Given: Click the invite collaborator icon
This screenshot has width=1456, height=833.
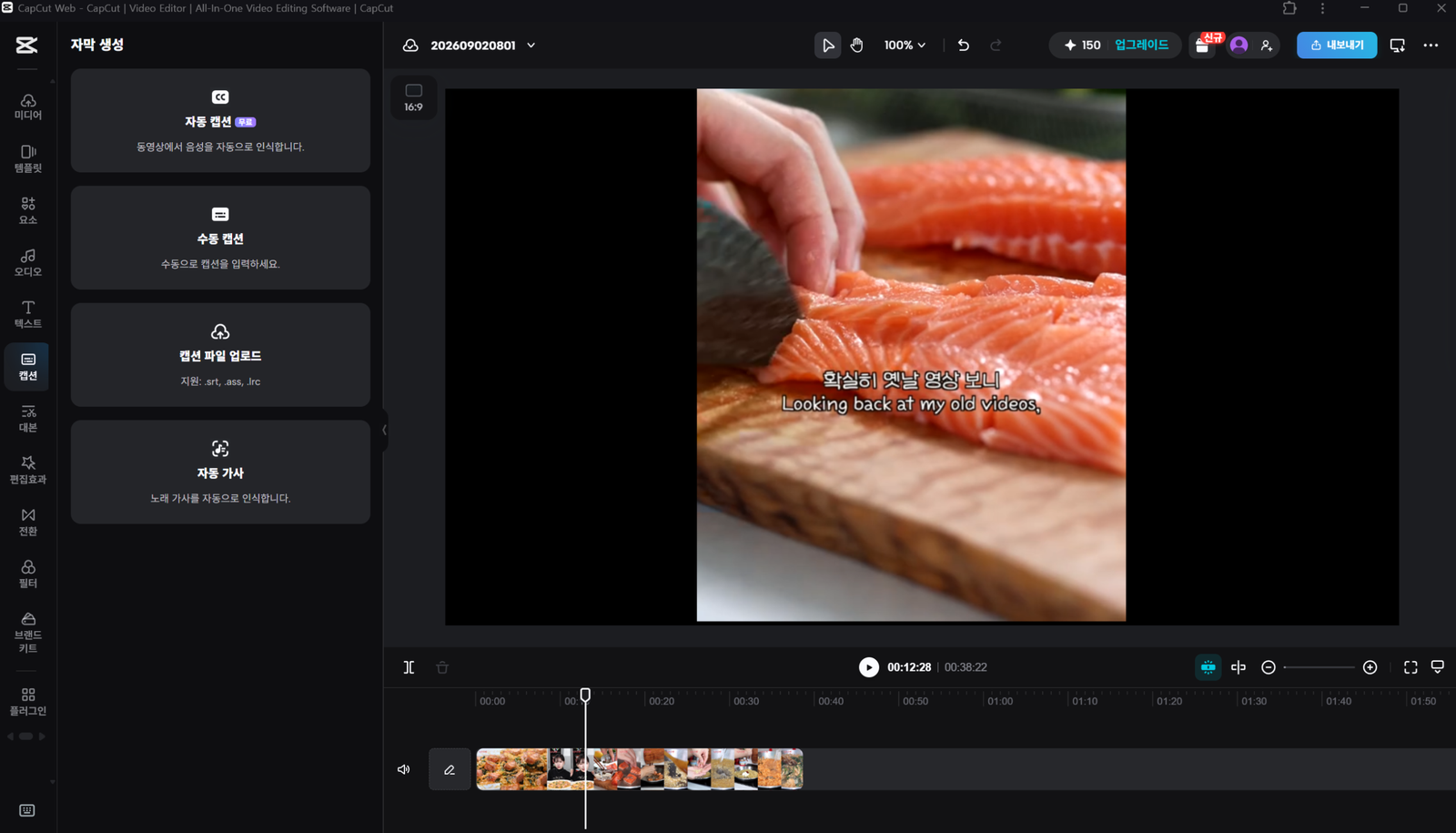Looking at the screenshot, I should coord(1267,46).
